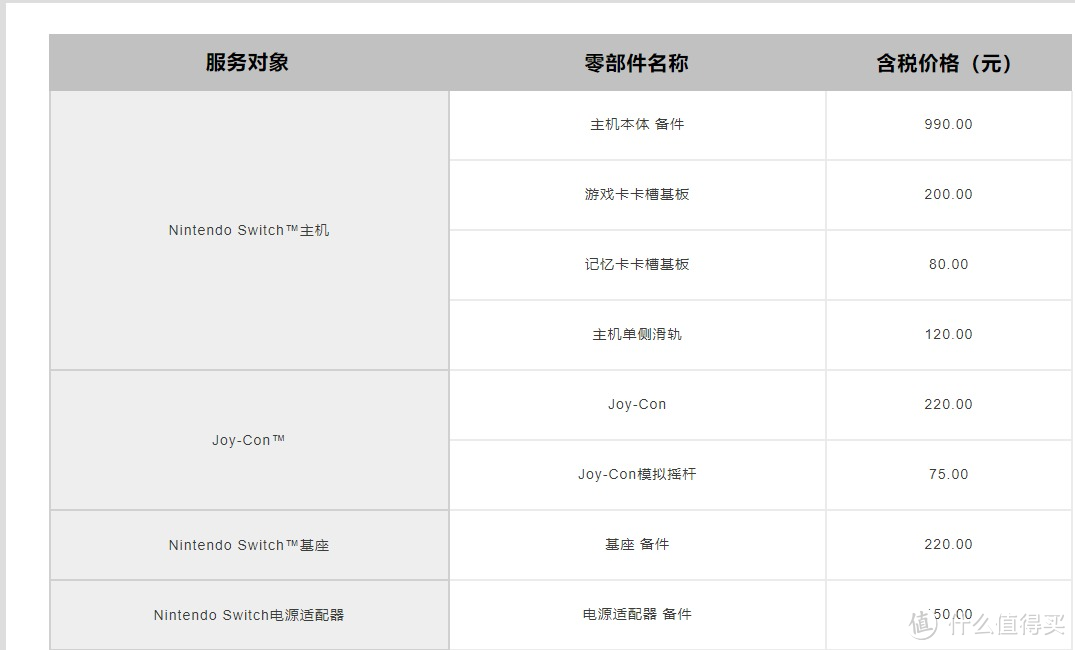
Task: Select the 主机本体 备件 cell
Action: click(637, 125)
